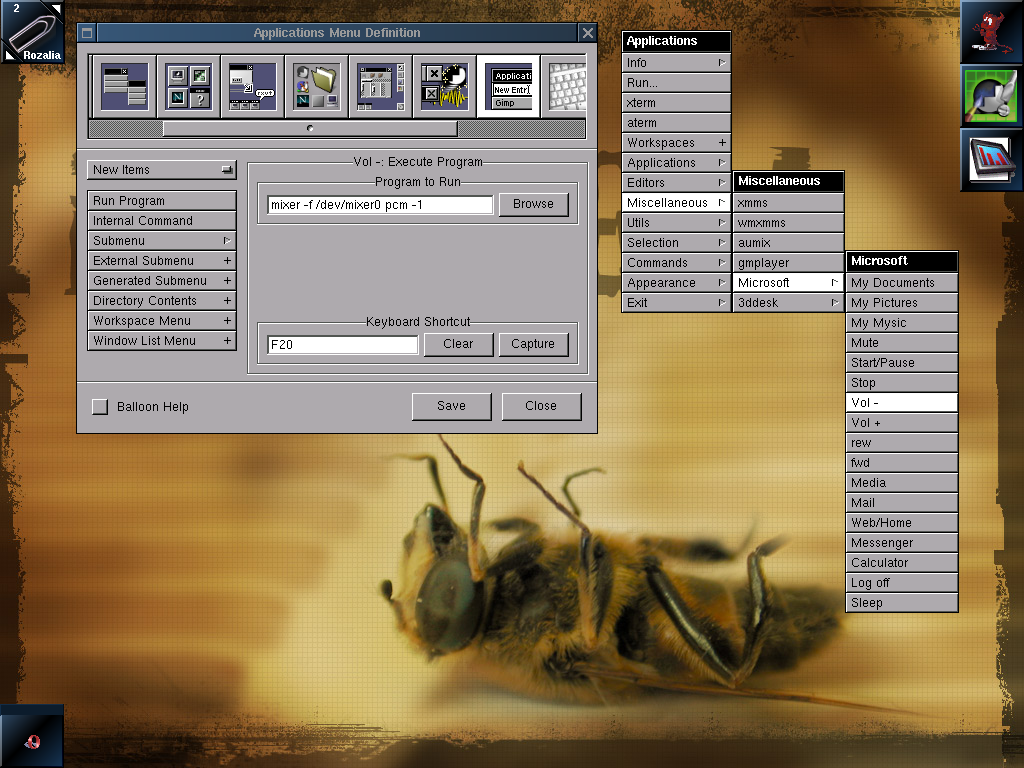The width and height of the screenshot is (1024, 768).
Task: Open the Menu Preferences panel icon
Action: [124, 86]
